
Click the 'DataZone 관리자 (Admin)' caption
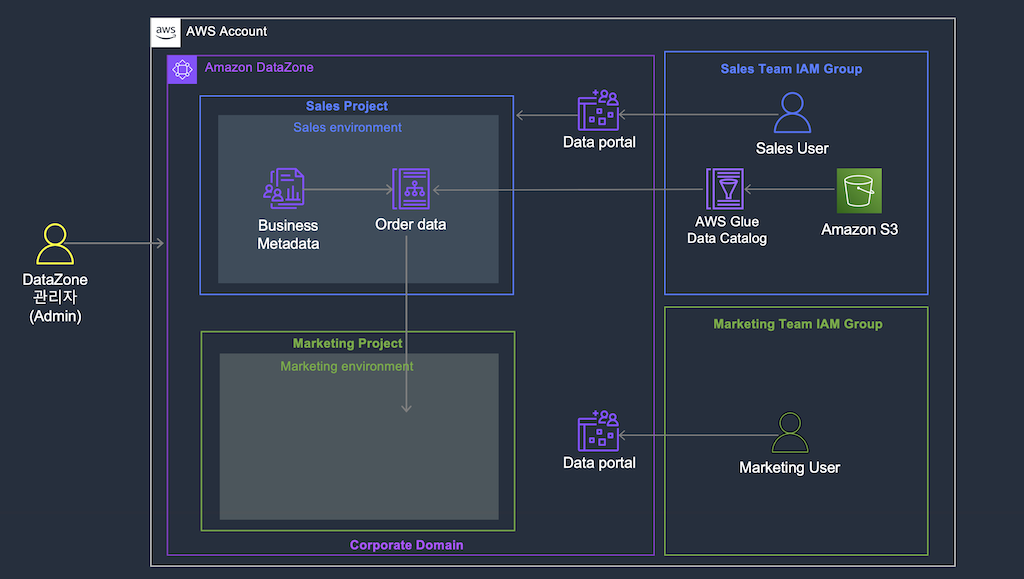click(55, 298)
